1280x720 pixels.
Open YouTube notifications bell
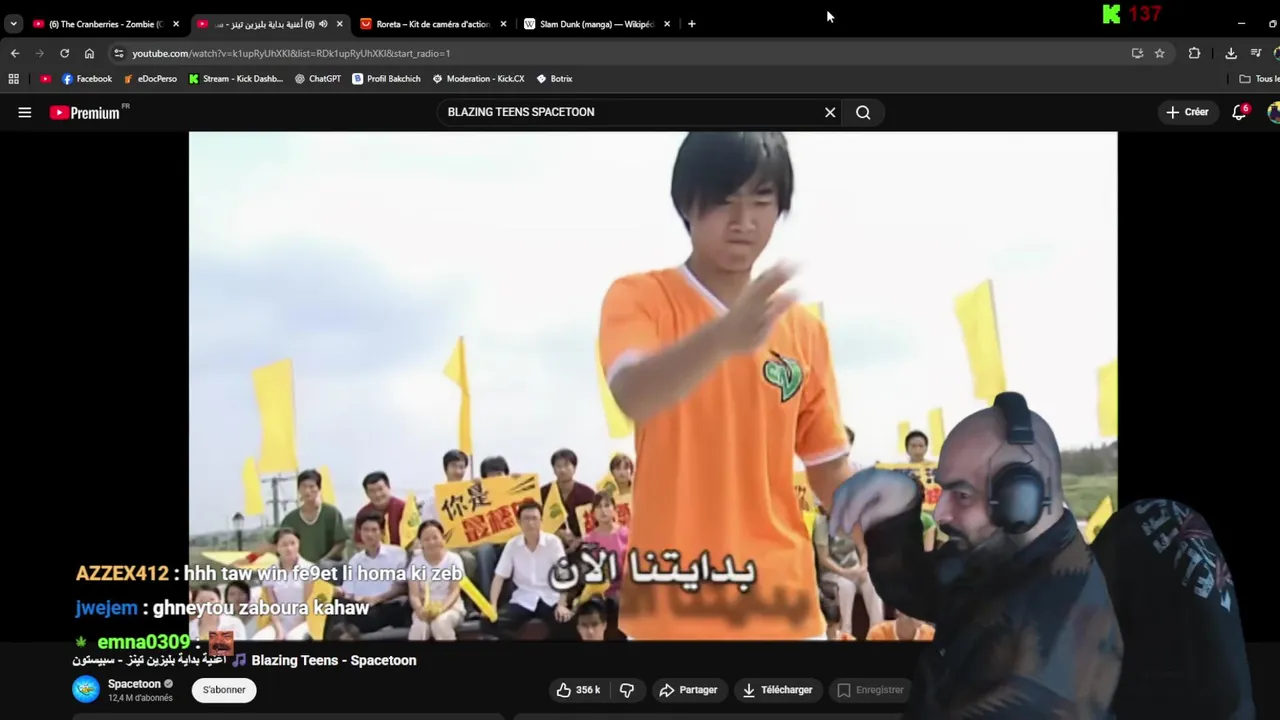coord(1239,112)
